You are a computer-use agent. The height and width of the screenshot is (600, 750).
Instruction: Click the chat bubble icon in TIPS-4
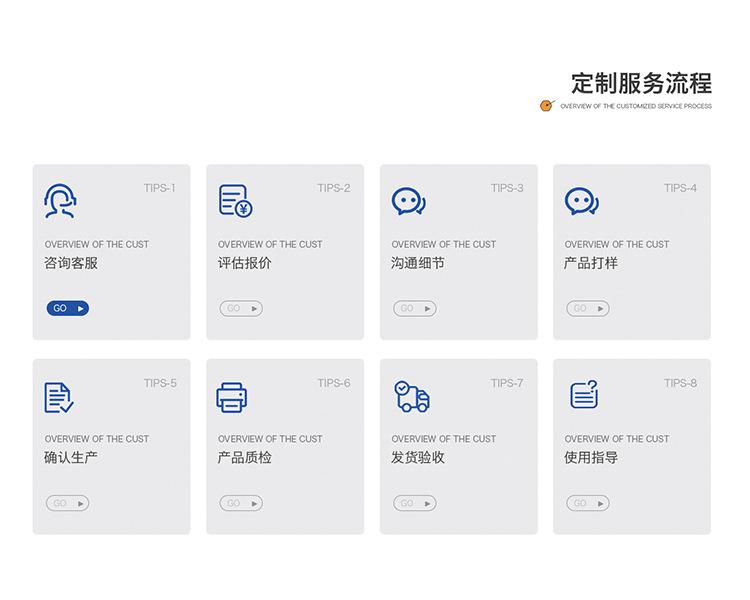click(x=582, y=201)
